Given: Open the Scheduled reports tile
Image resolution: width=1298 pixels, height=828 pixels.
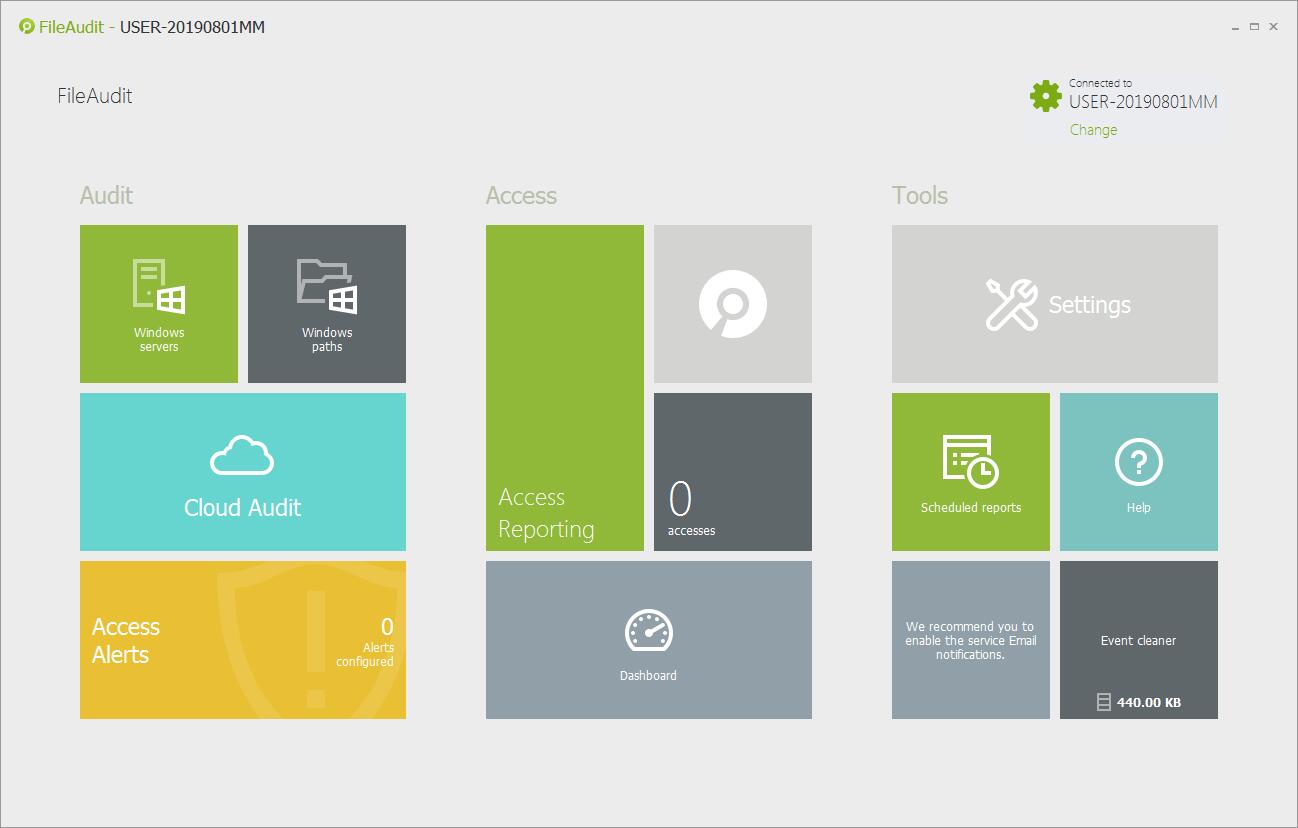Looking at the screenshot, I should (x=971, y=472).
